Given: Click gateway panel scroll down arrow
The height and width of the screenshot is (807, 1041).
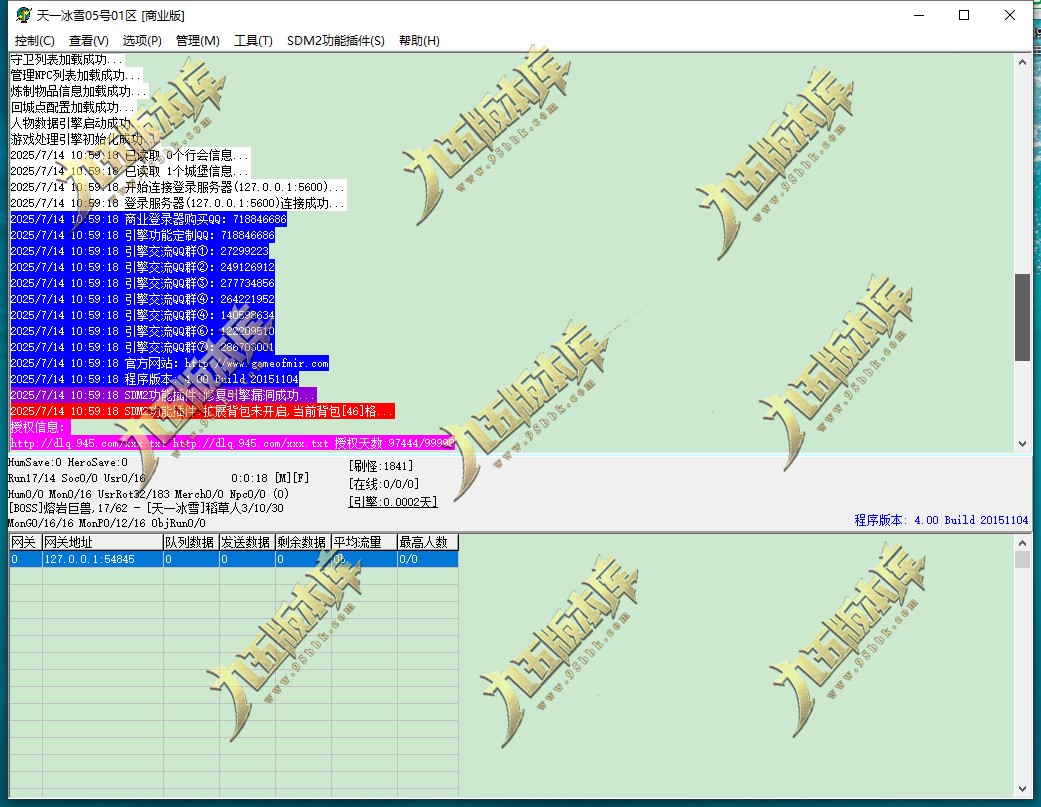Looking at the screenshot, I should coord(1022,788).
